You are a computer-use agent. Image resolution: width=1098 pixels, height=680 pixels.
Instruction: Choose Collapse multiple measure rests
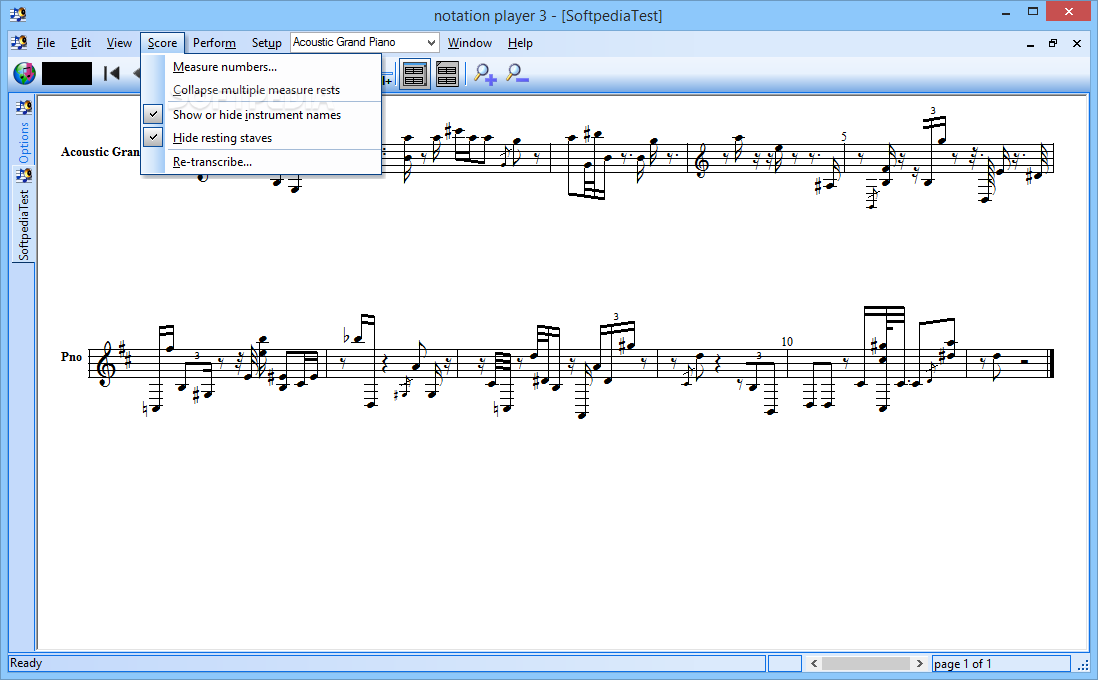click(261, 90)
